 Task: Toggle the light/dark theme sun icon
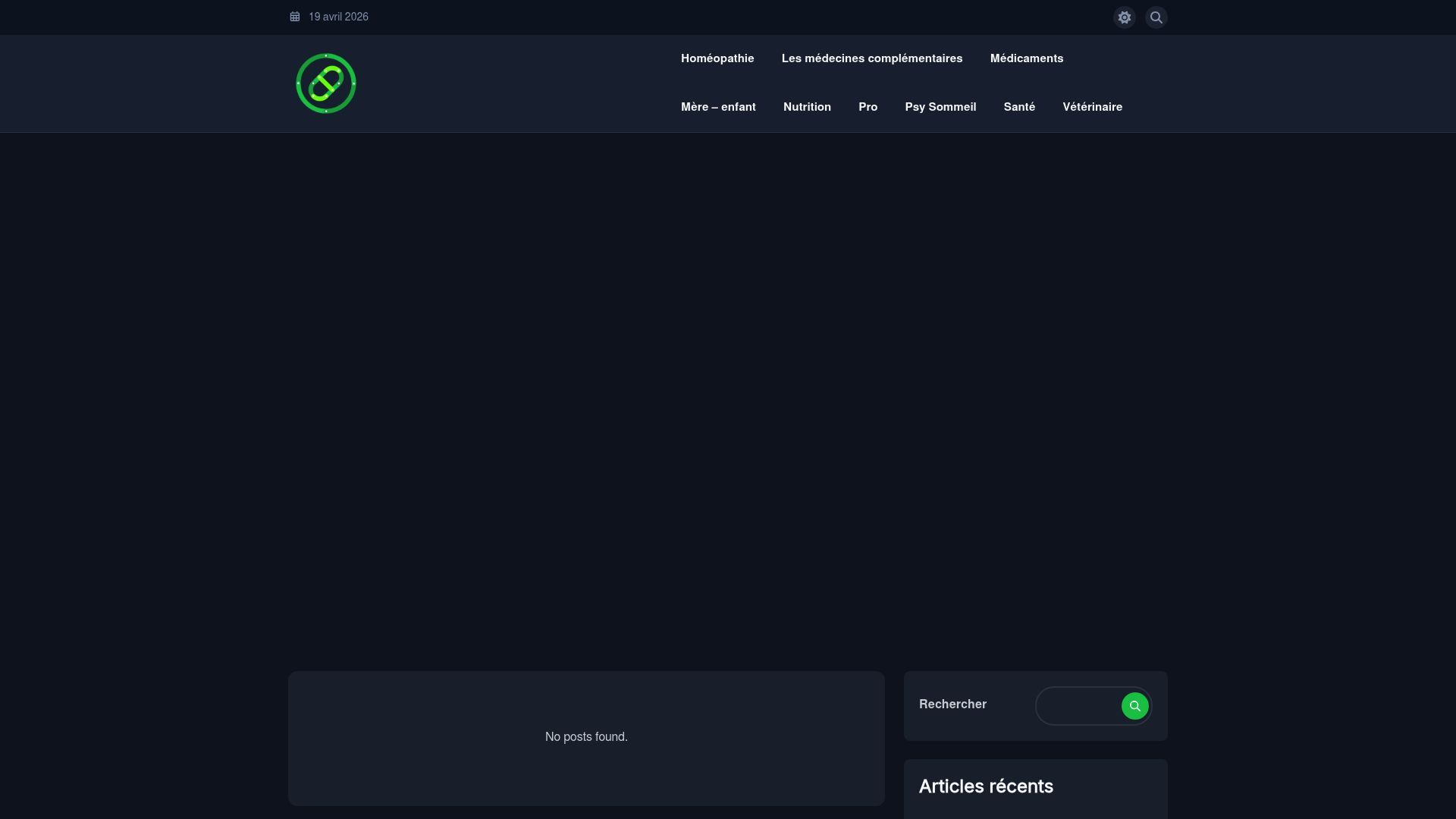pos(1124,17)
